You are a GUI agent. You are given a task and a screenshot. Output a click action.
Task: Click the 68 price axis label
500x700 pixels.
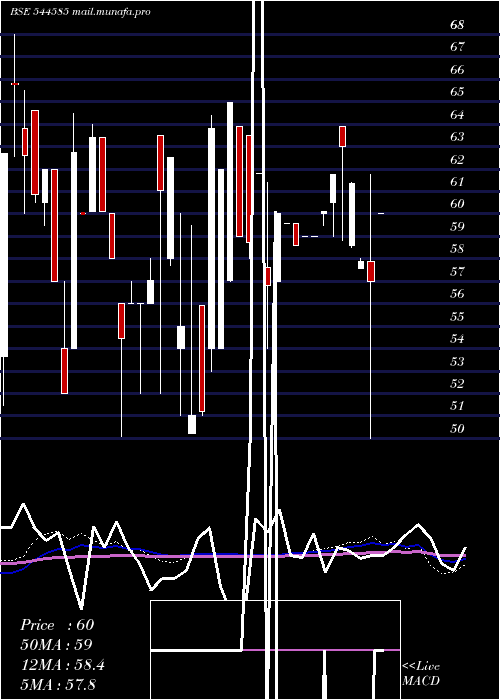[457, 25]
